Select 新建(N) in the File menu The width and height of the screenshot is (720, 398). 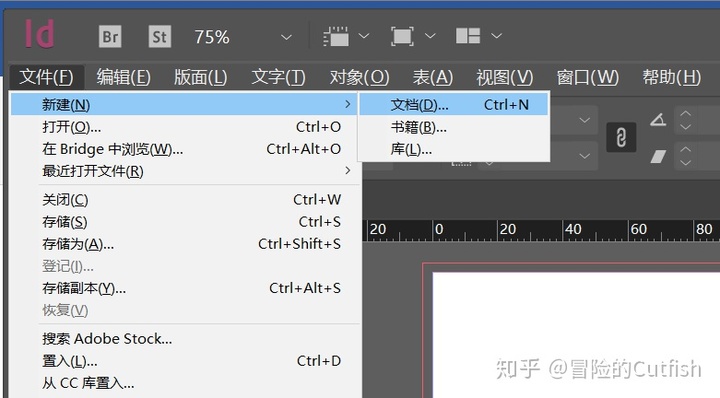(x=185, y=105)
